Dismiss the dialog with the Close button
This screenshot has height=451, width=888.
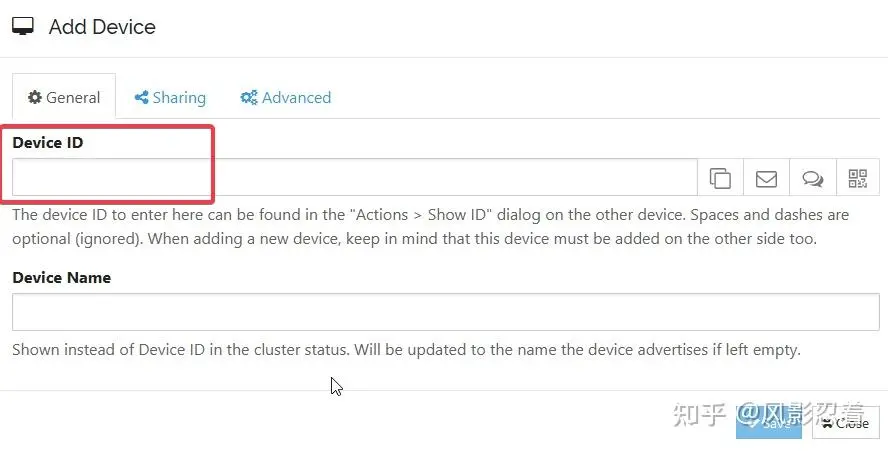coord(846,423)
